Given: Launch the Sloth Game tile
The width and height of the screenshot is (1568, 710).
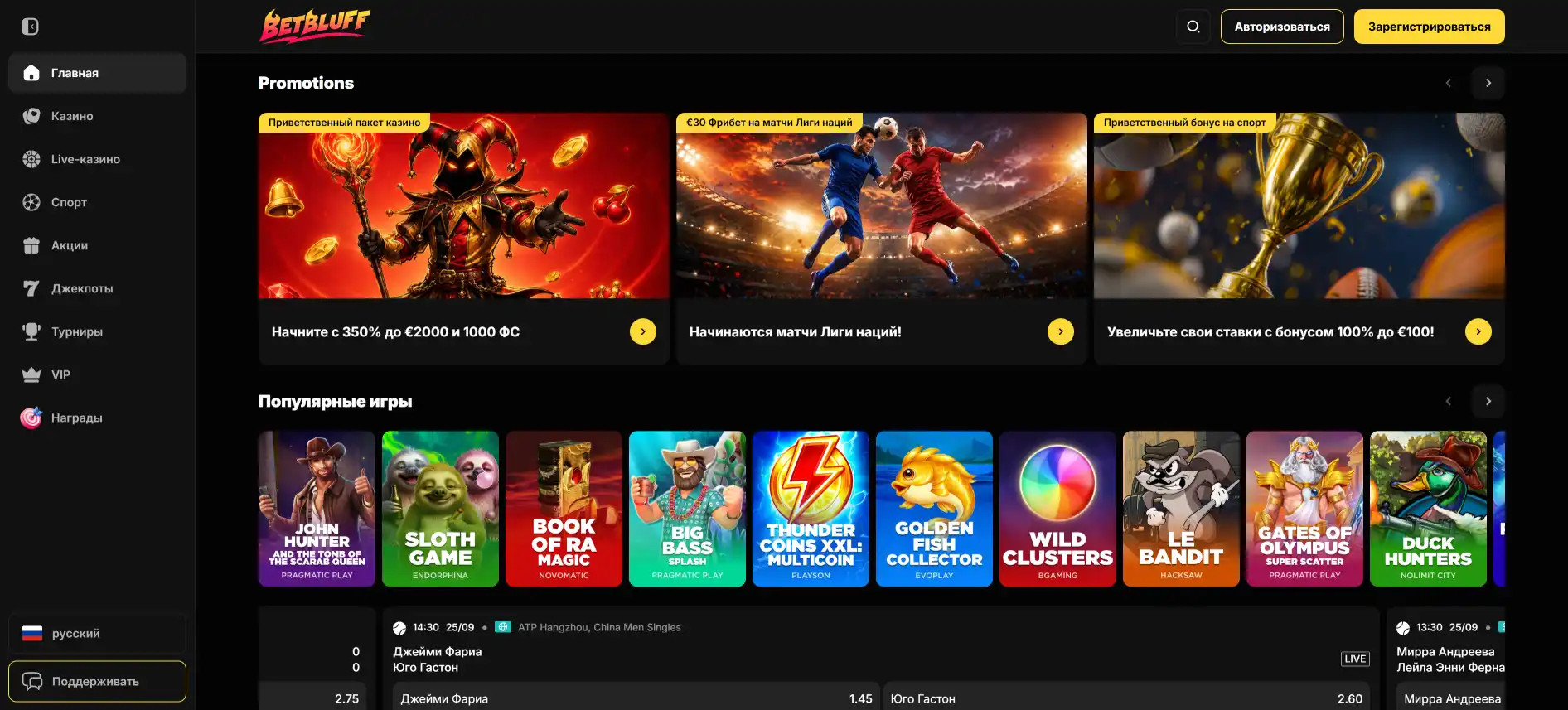Looking at the screenshot, I should pos(440,509).
